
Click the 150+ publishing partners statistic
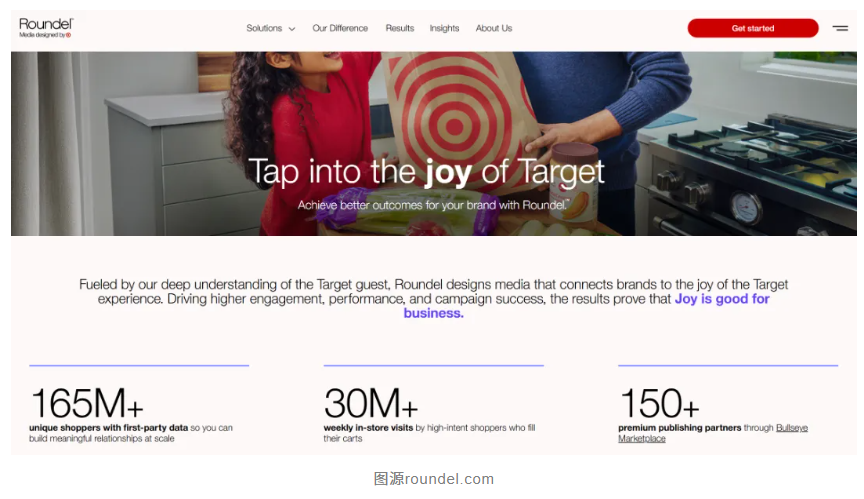pos(659,403)
